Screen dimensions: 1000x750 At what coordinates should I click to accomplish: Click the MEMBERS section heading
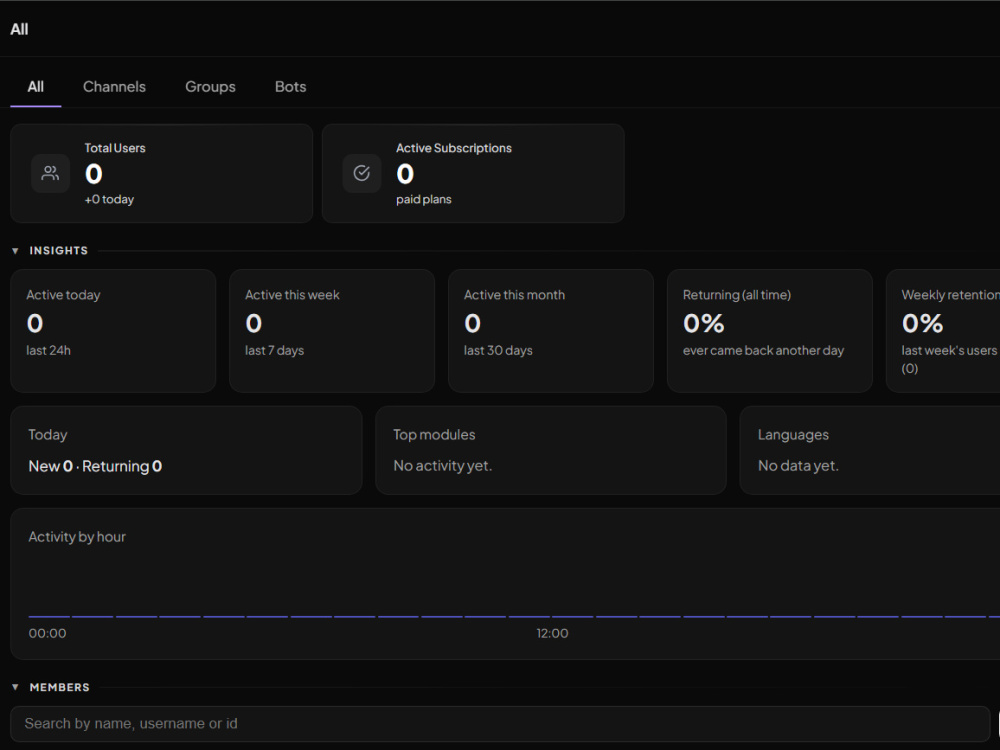(59, 687)
